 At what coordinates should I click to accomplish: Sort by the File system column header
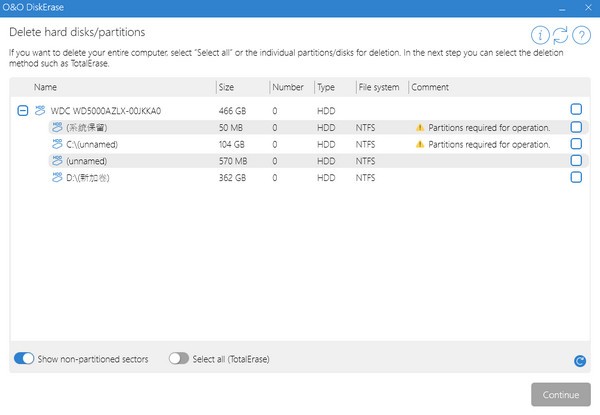[379, 87]
